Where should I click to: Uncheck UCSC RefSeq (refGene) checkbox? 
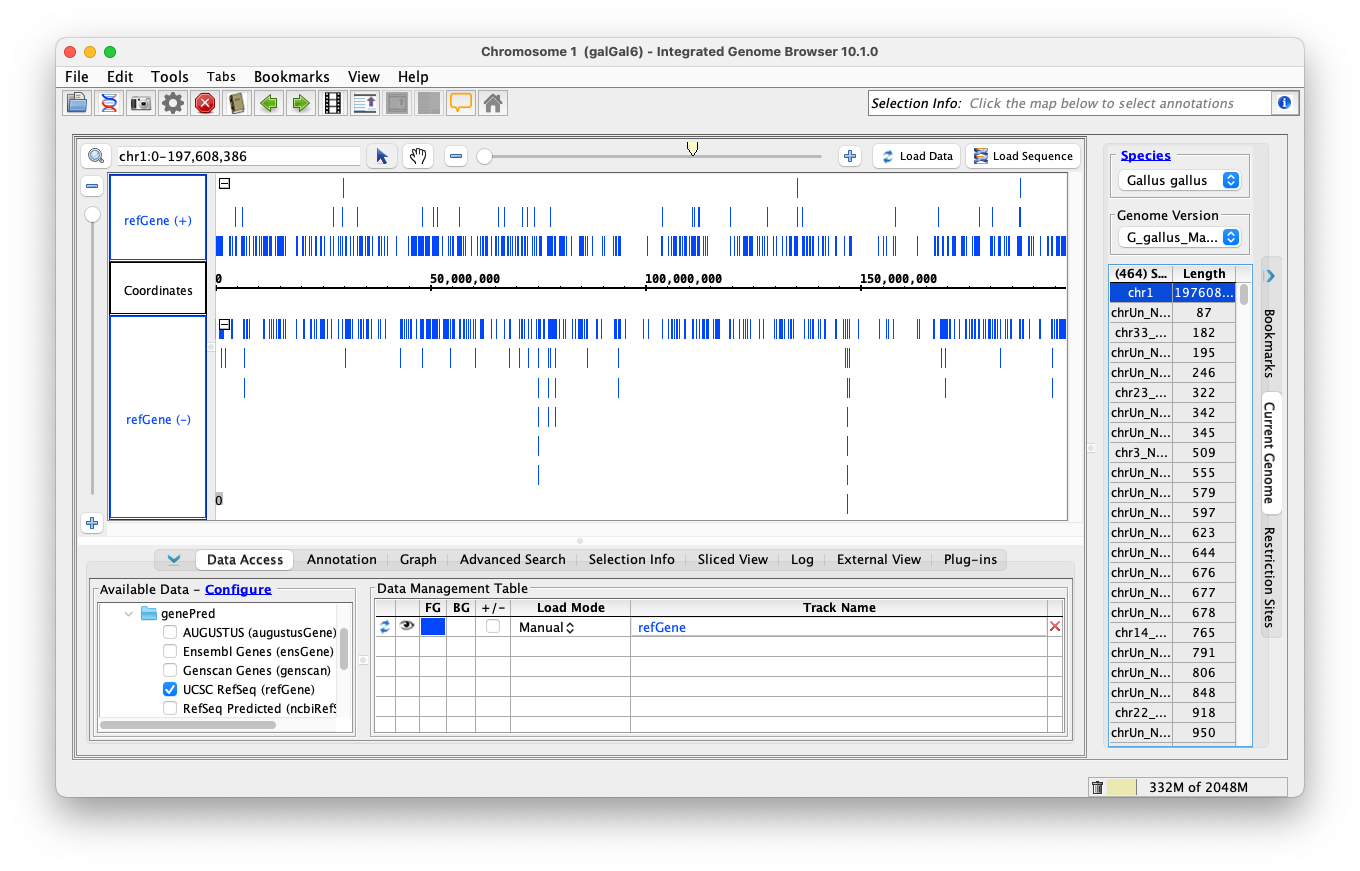pyautogui.click(x=170, y=689)
